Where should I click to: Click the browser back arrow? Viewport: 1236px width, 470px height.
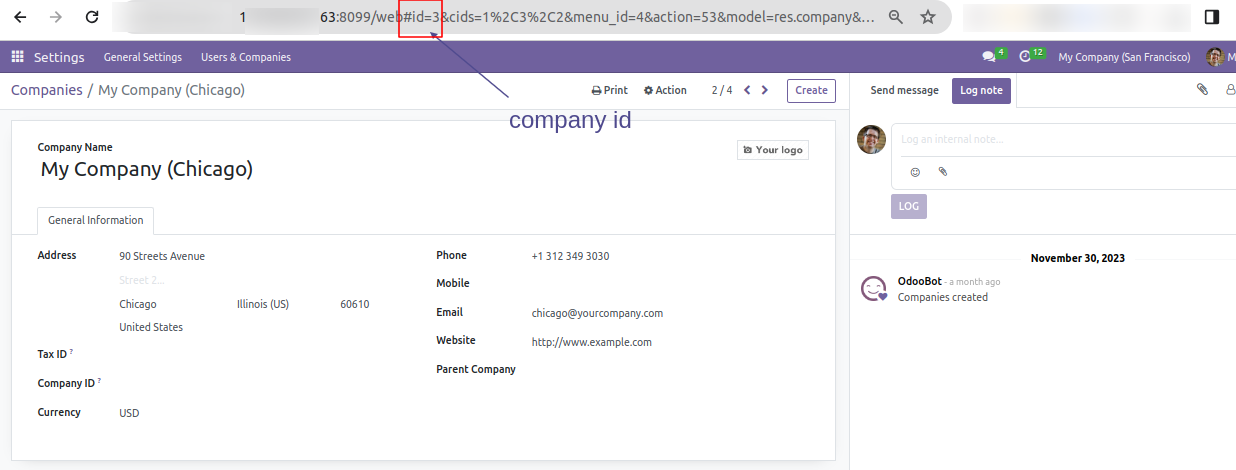pyautogui.click(x=20, y=17)
